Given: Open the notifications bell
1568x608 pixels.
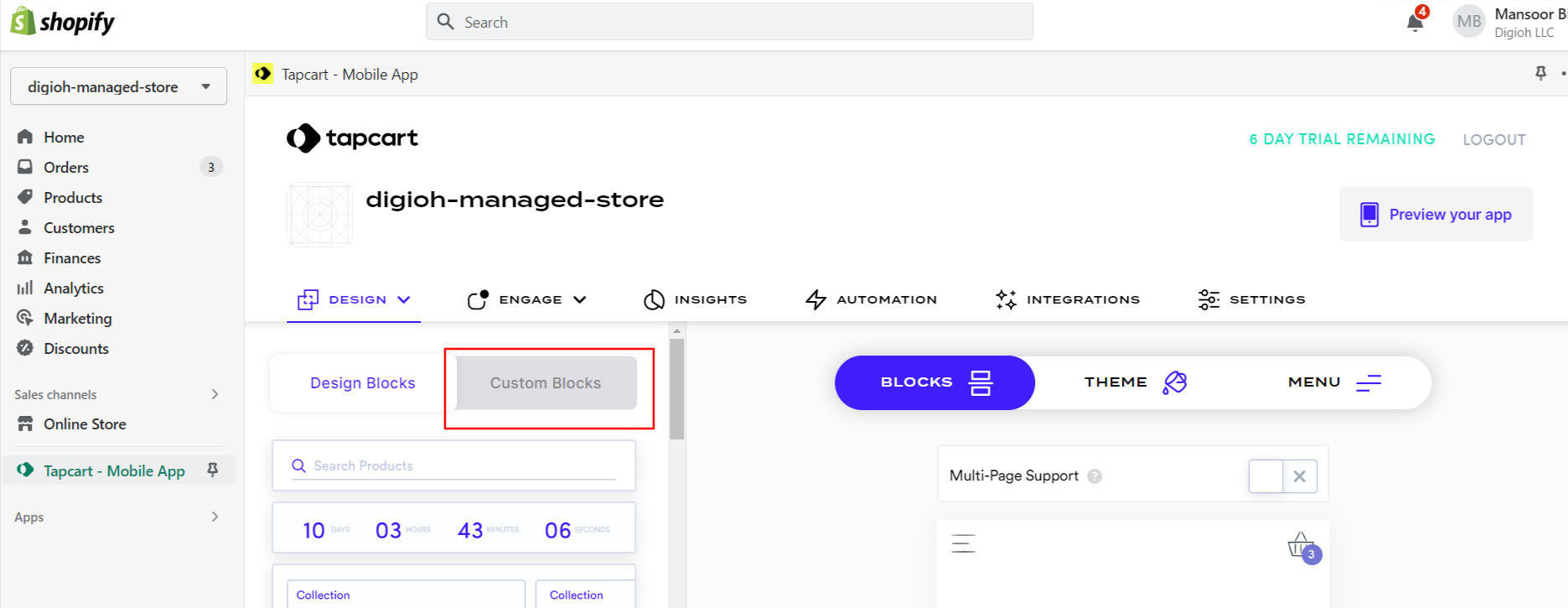Looking at the screenshot, I should tap(1415, 20).
